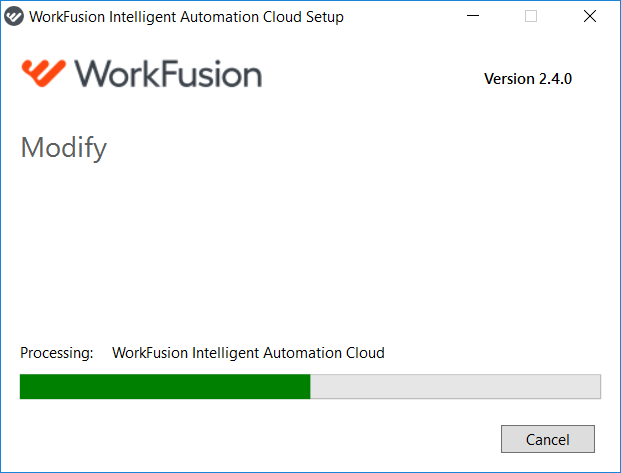Select the Version 2.4.0 label
This screenshot has height=473, width=621.
(x=528, y=79)
